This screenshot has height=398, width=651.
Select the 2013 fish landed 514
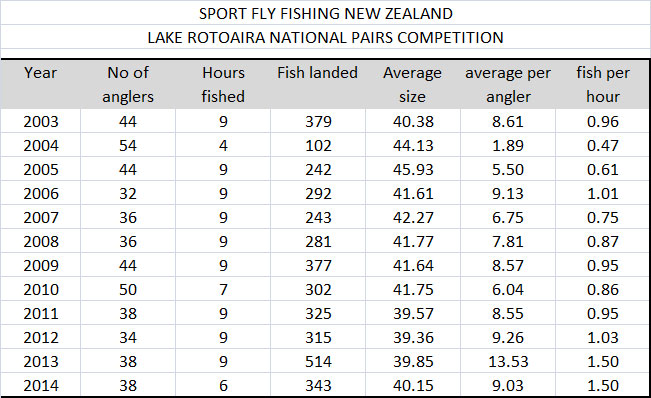(318, 361)
